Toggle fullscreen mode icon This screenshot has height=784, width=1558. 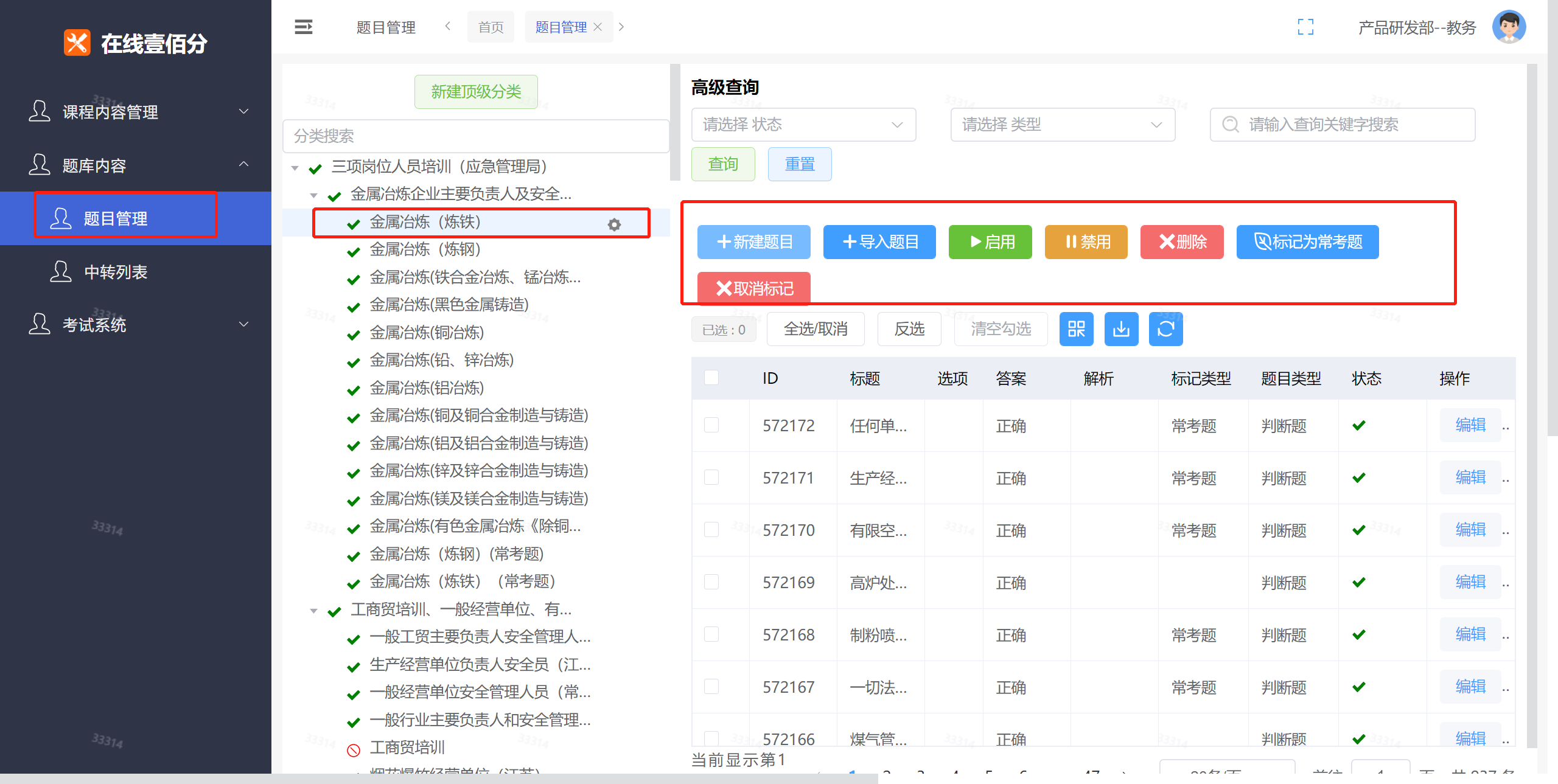1305,27
